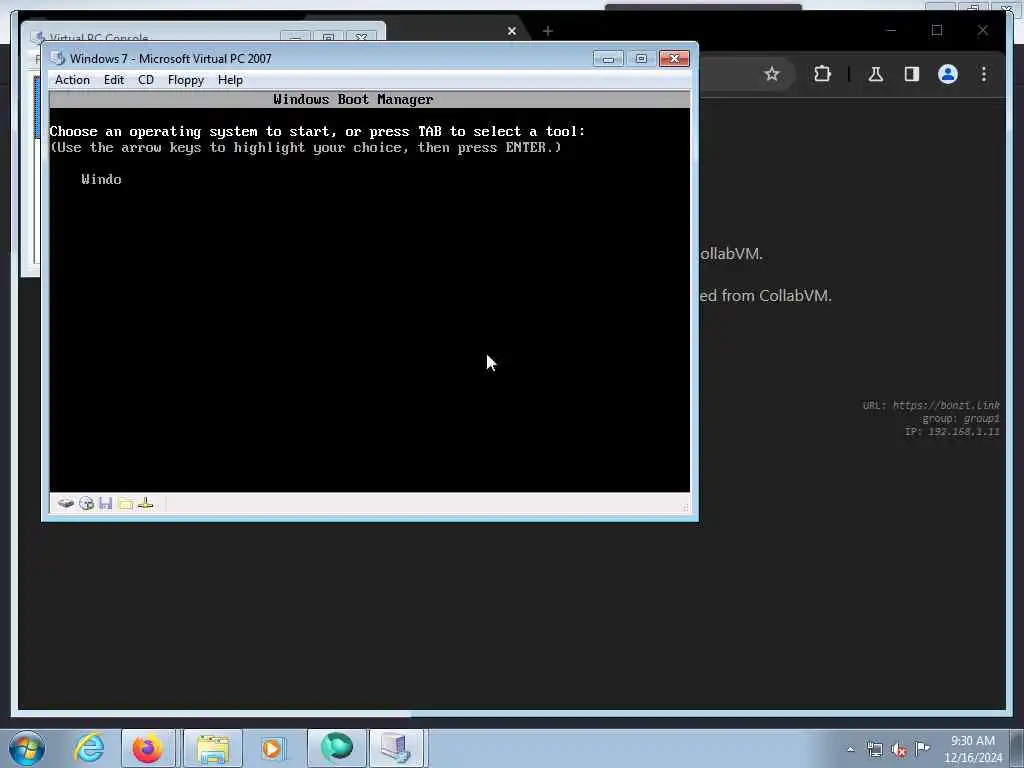Close the Chrome browser window
Viewport: 1024px width, 768px height.
982,30
